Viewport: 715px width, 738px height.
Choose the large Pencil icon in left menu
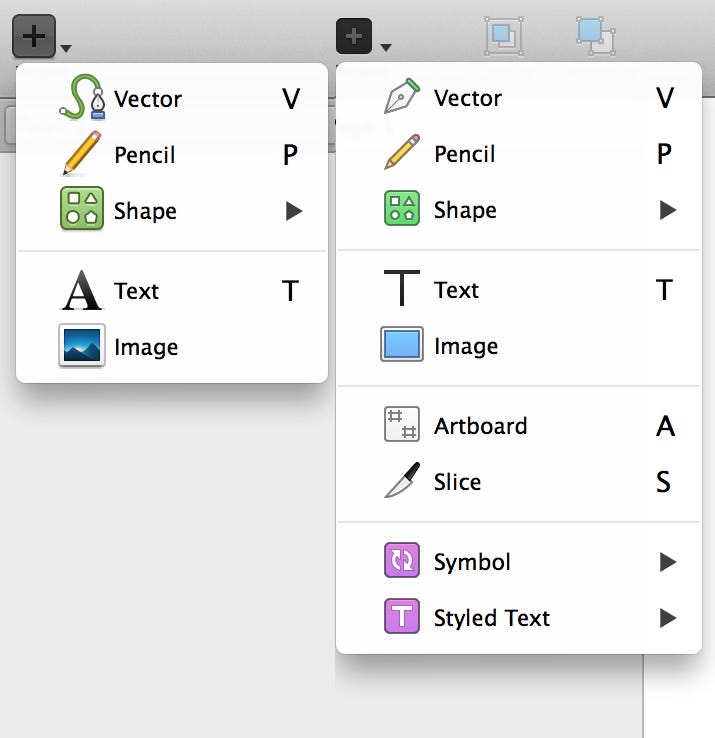pos(82,153)
